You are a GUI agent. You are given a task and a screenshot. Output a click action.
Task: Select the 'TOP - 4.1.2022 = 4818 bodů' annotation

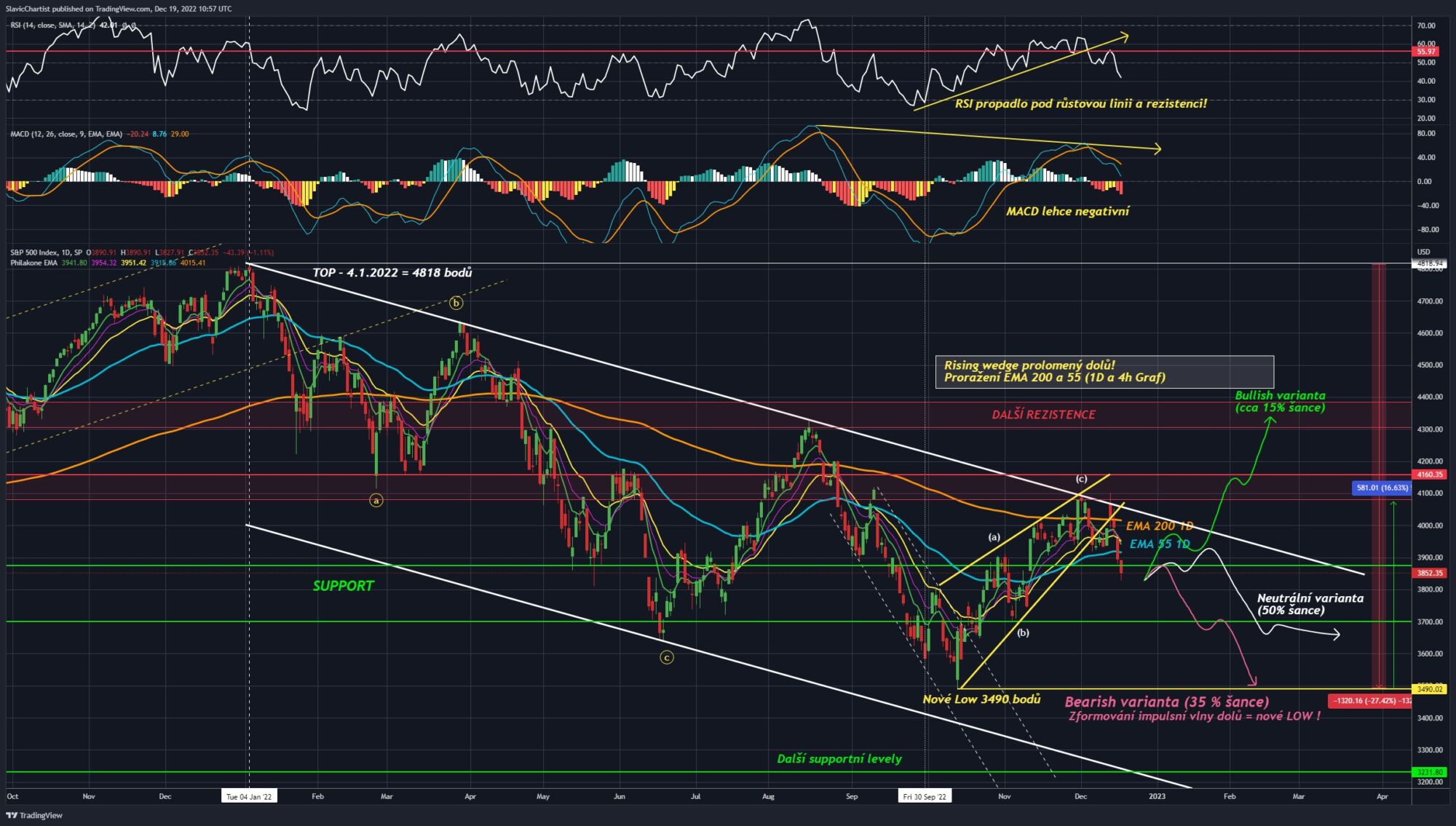pos(392,272)
